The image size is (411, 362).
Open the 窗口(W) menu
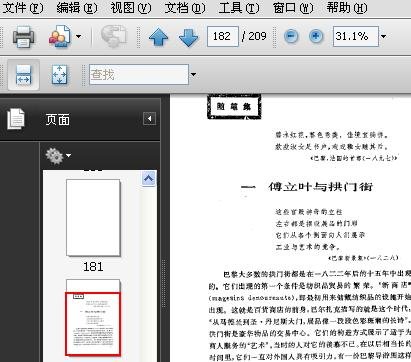pos(293,7)
